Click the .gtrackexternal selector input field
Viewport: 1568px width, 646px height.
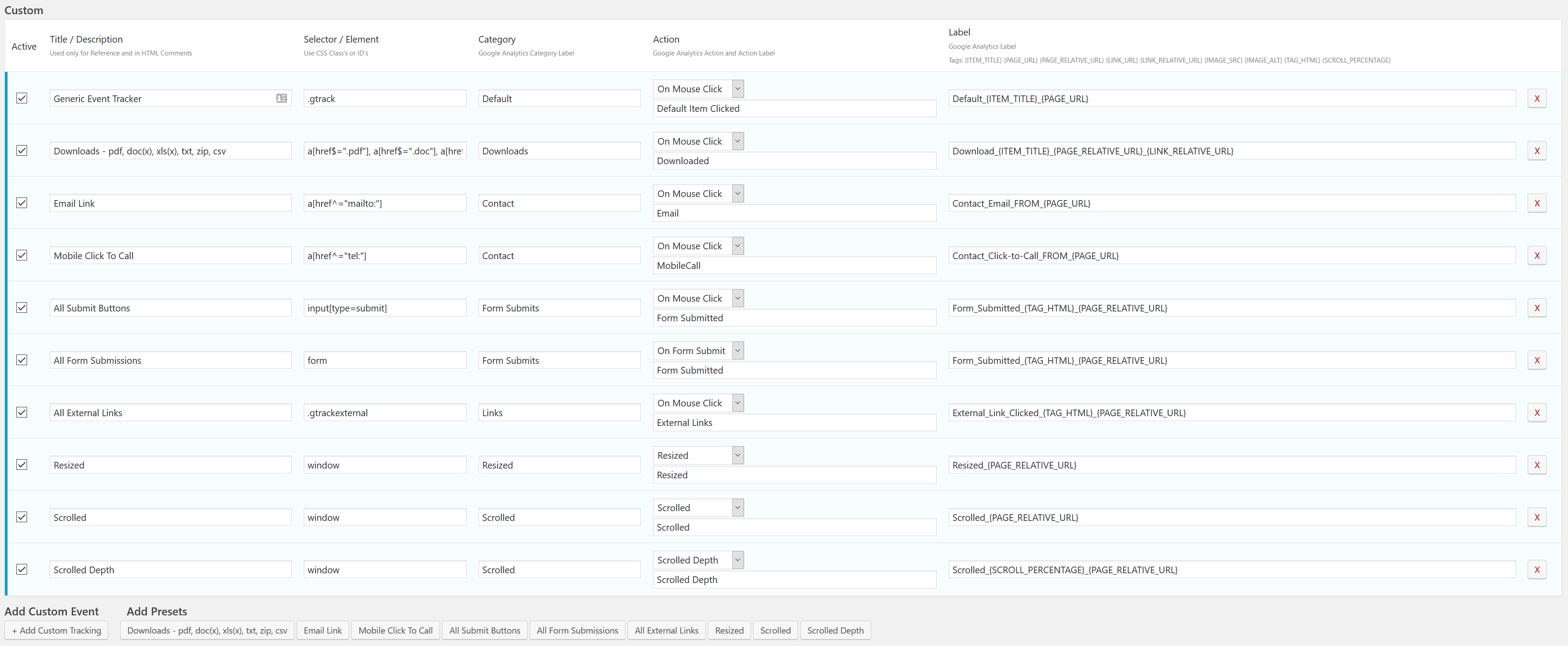click(x=384, y=413)
